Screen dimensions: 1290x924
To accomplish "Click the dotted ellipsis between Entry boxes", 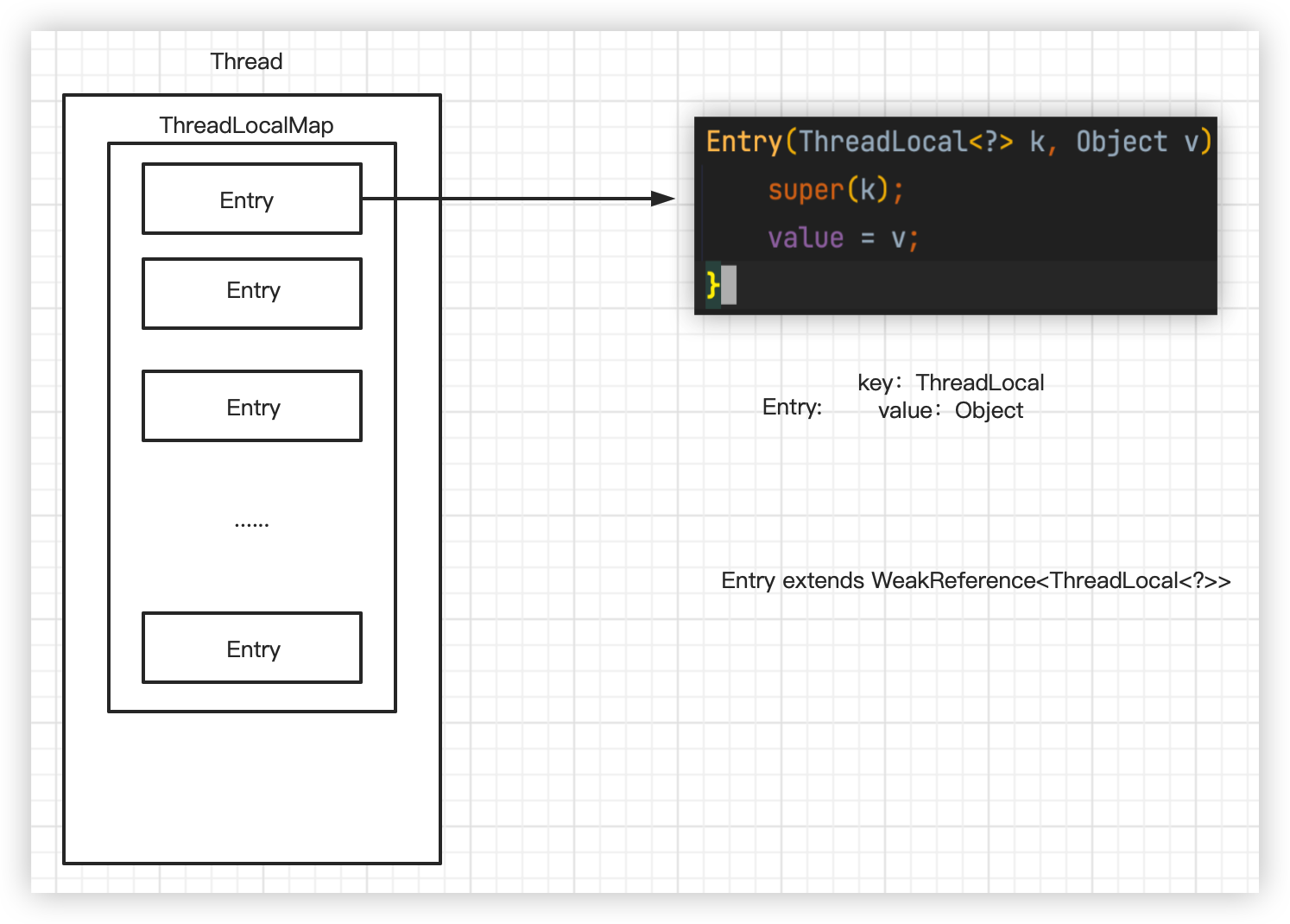I will [251, 523].
